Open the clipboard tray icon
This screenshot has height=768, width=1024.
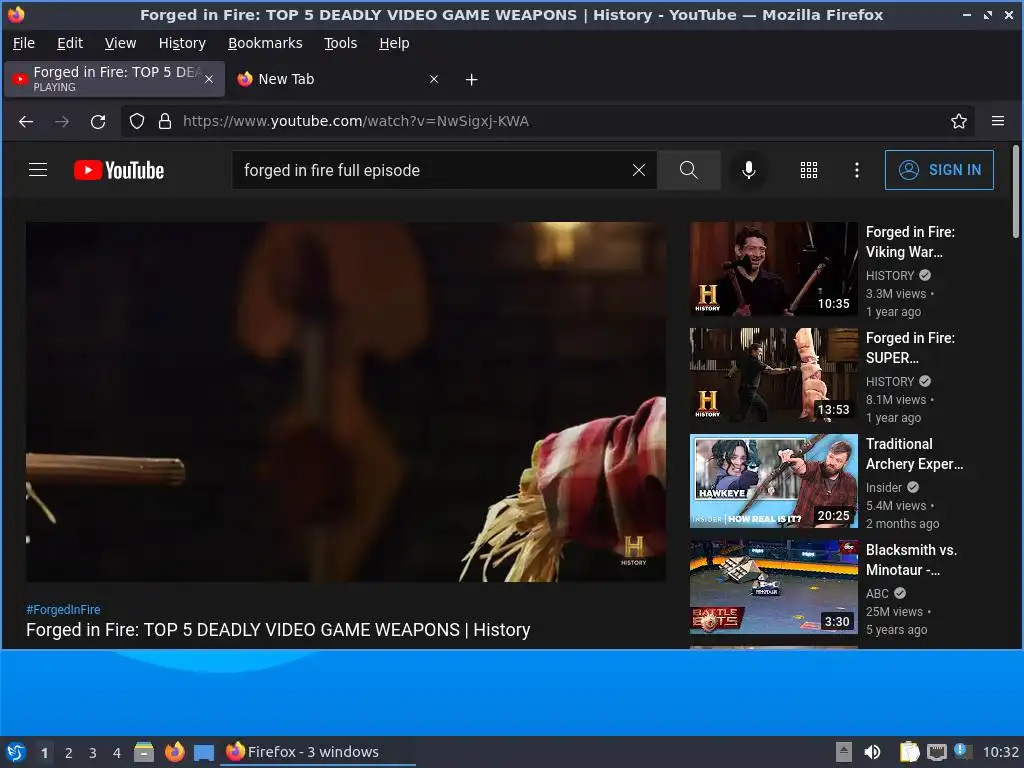[909, 752]
